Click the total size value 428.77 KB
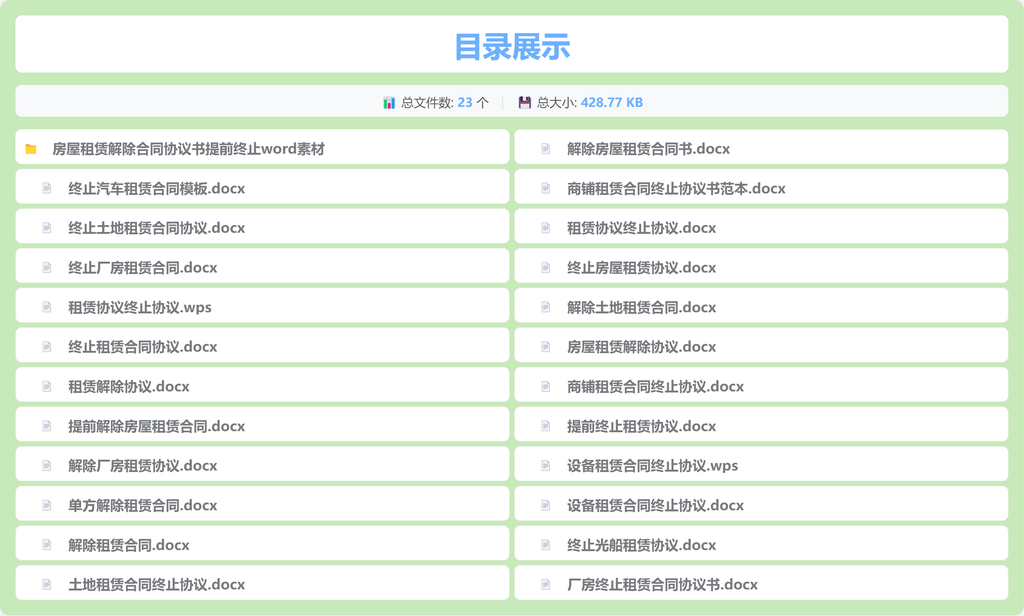 612,103
